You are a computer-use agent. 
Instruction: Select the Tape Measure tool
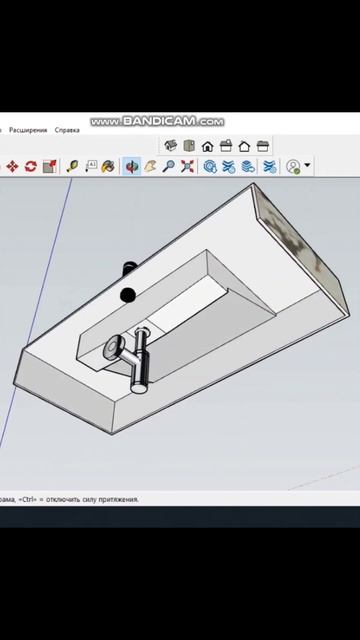[x=72, y=167]
